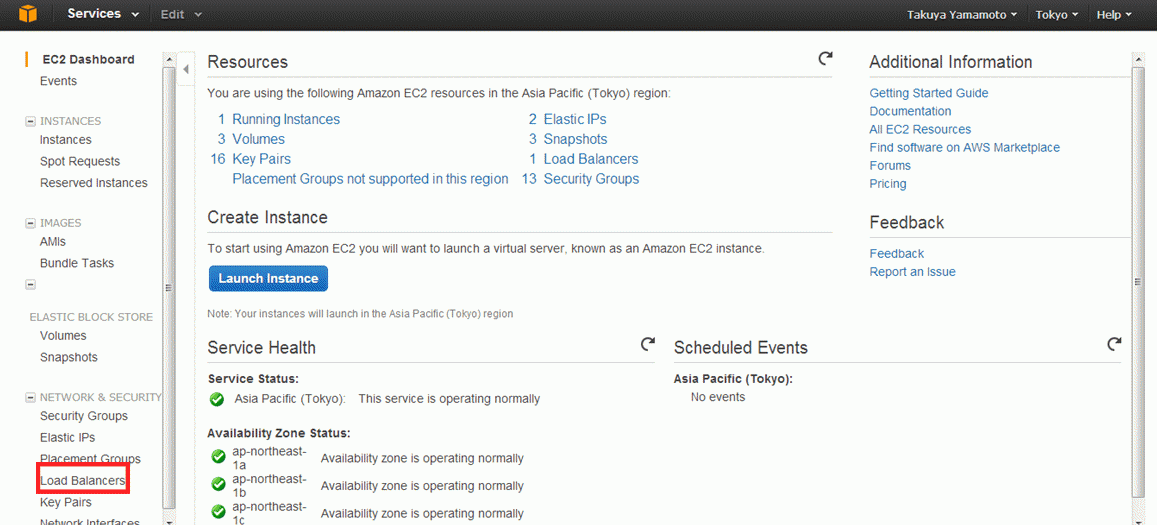
Task: Click the green check beside ap-northeast-1a
Action: (x=218, y=457)
